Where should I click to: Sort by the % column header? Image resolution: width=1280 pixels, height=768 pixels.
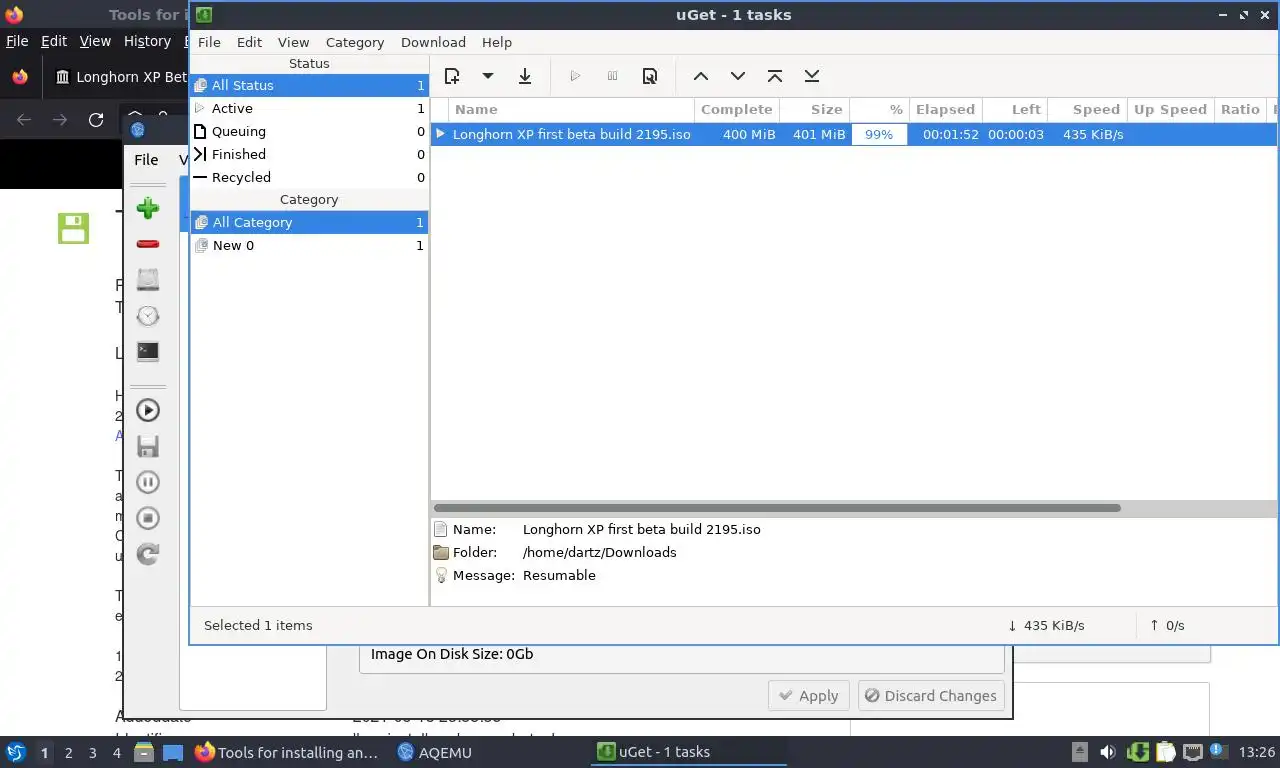click(x=880, y=109)
